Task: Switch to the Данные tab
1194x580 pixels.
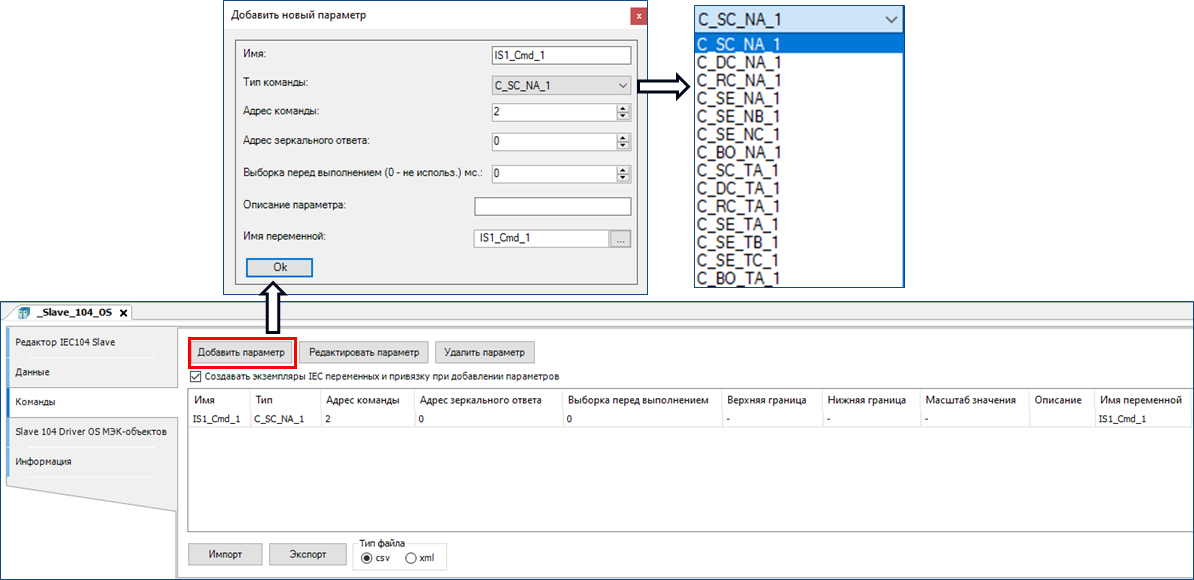Action: pyautogui.click(x=33, y=372)
